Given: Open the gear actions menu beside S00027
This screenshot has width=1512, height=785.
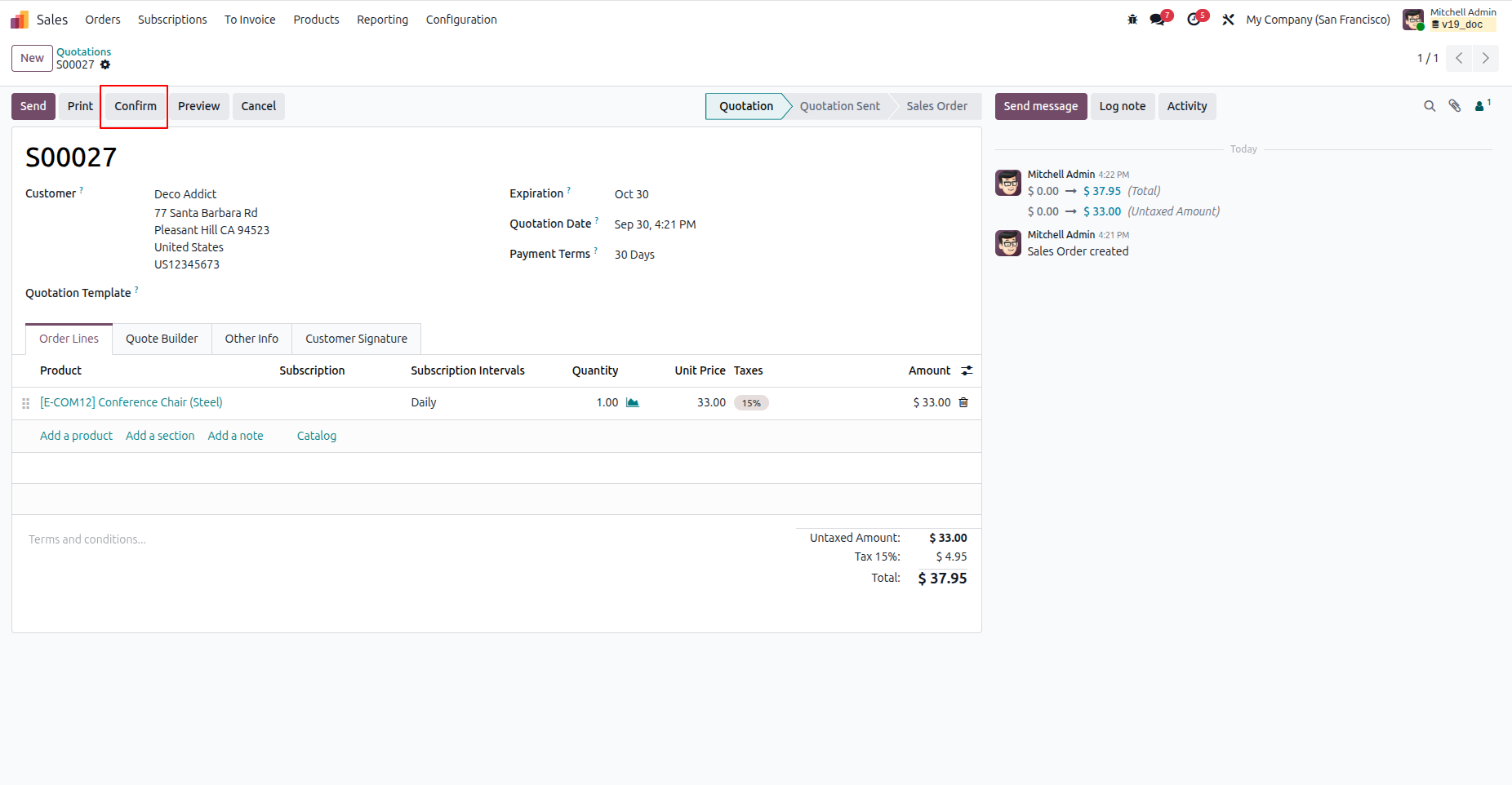Looking at the screenshot, I should coord(105,64).
